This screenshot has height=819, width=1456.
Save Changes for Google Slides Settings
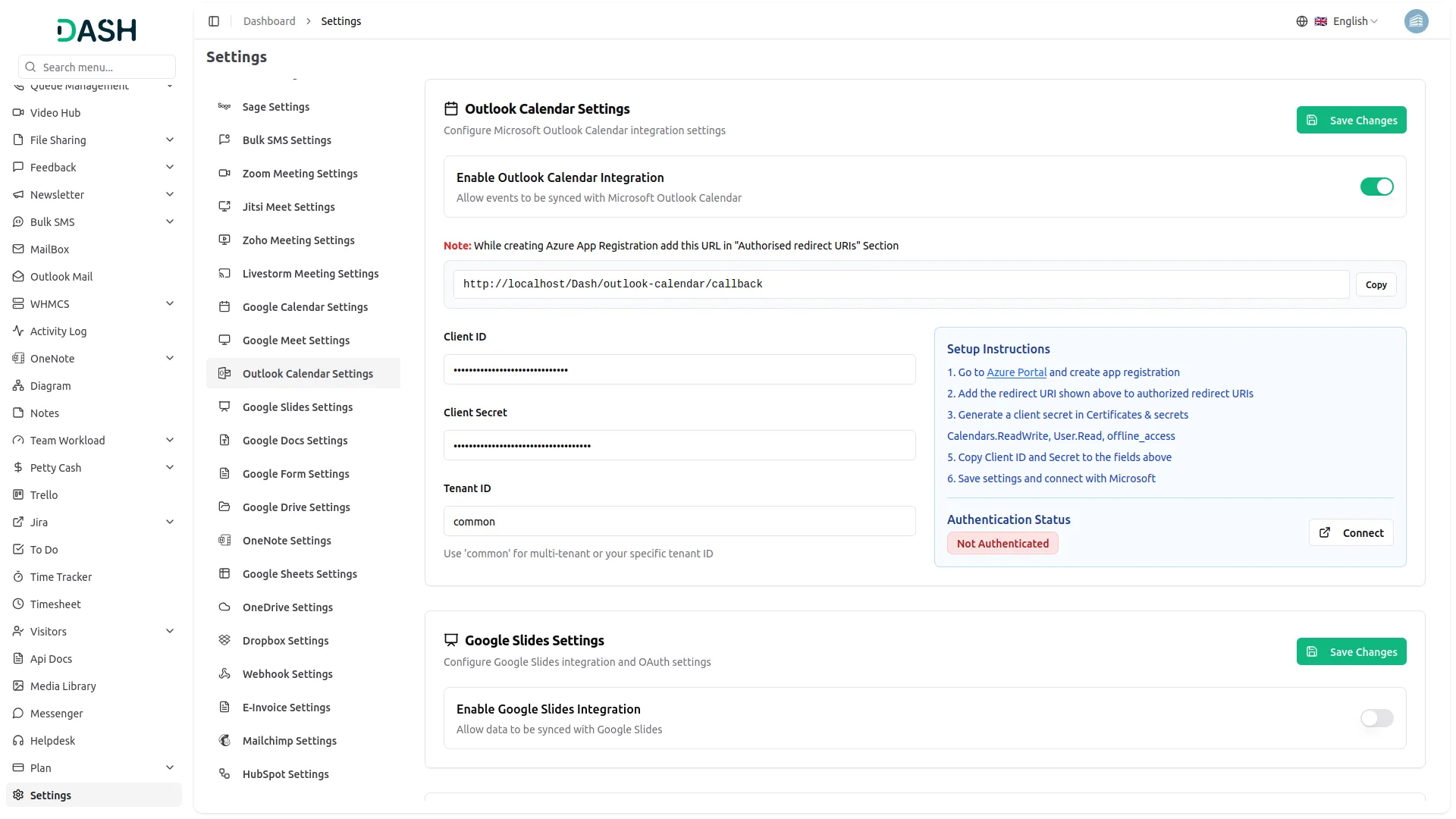point(1351,651)
